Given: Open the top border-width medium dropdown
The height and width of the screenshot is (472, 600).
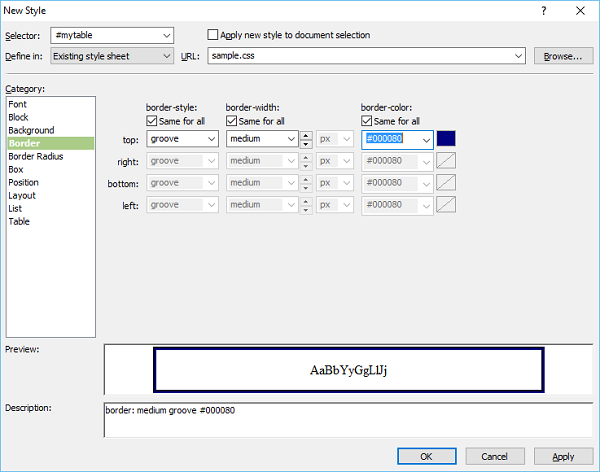Looking at the screenshot, I should (x=262, y=139).
